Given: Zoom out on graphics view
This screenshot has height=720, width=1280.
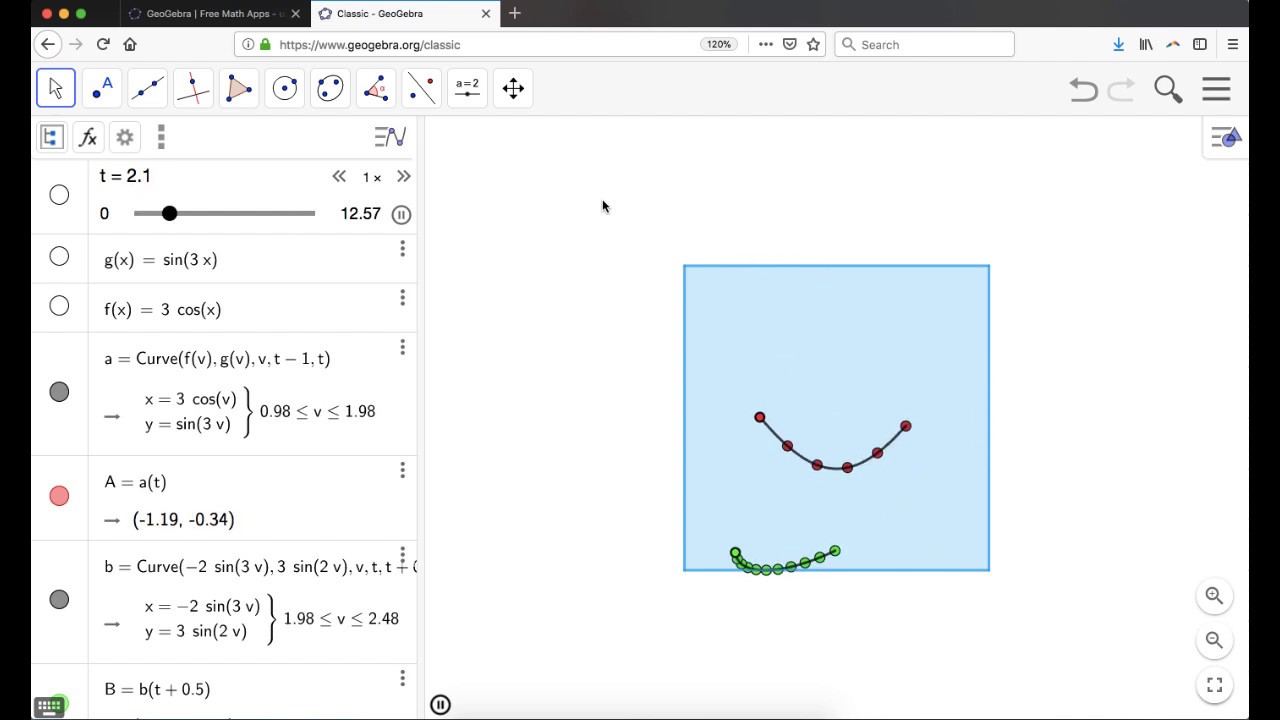Looking at the screenshot, I should coord(1214,640).
